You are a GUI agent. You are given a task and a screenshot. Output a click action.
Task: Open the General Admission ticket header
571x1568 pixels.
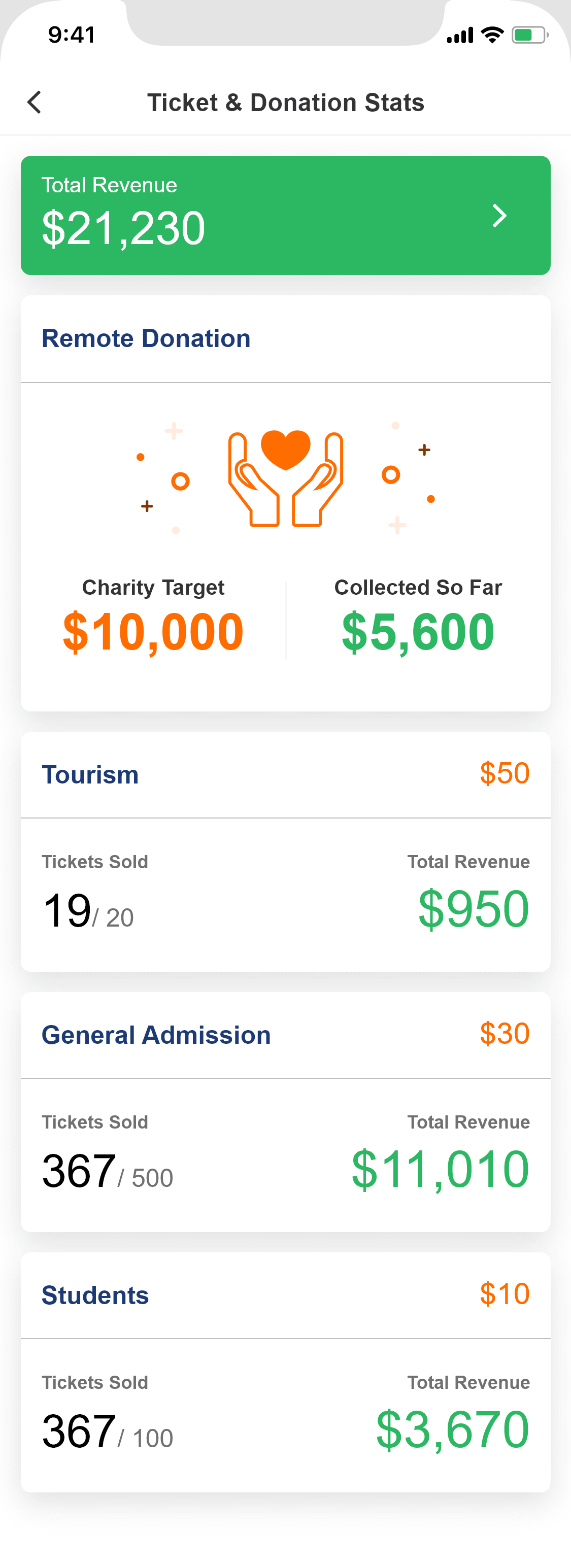[x=285, y=1035]
